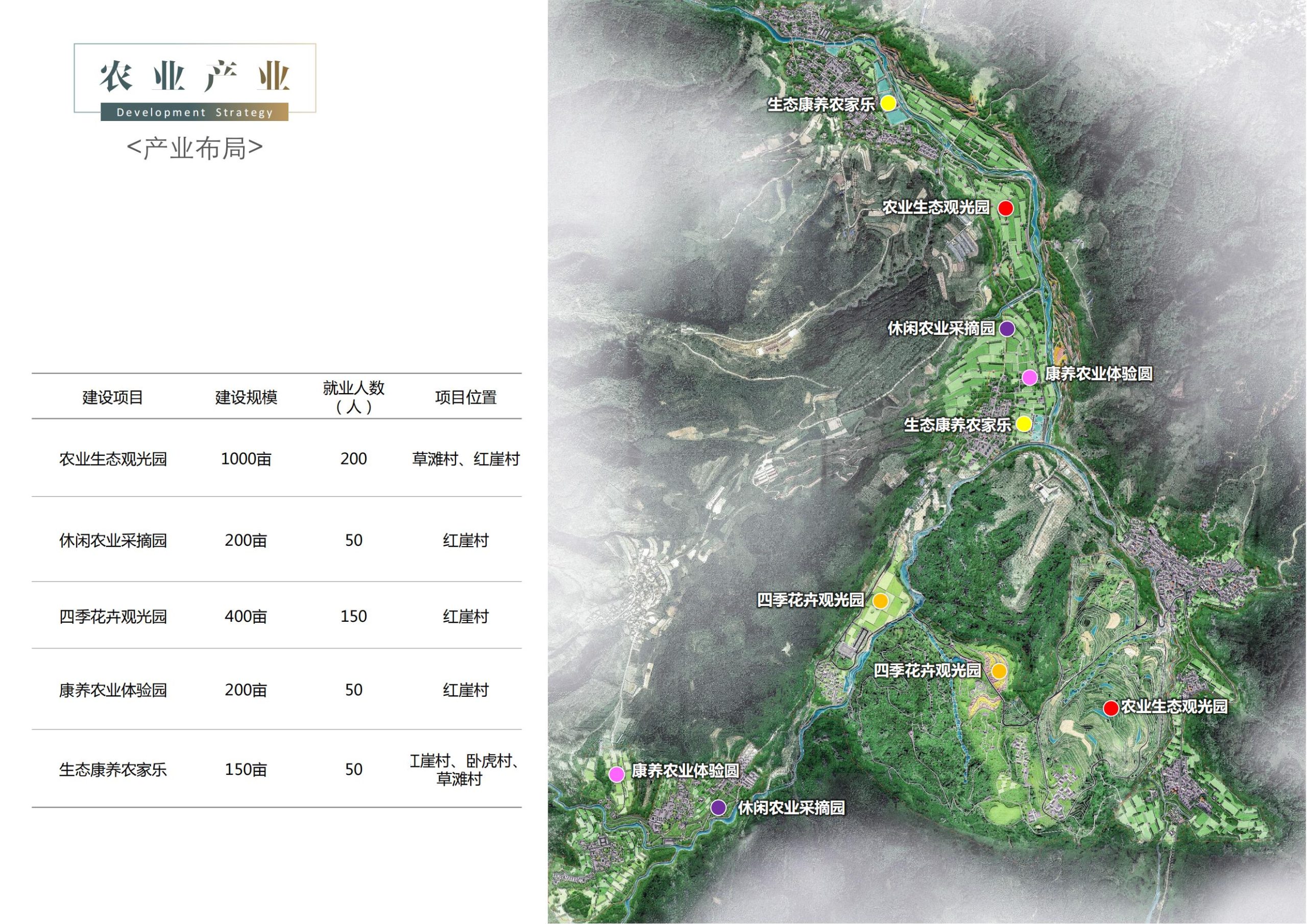Click the 200 employment value for 农业生态观光园
Screen dimensions: 1307x924
coord(353,458)
